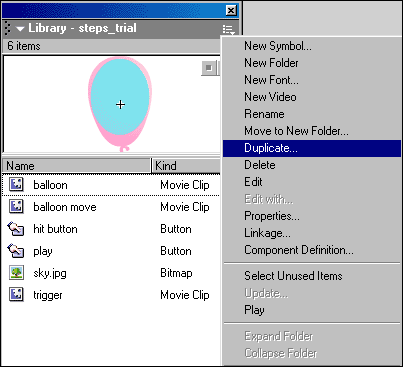Select the sky.jpg item name
Image resolution: width=403 pixels, height=367 pixels.
50,273
